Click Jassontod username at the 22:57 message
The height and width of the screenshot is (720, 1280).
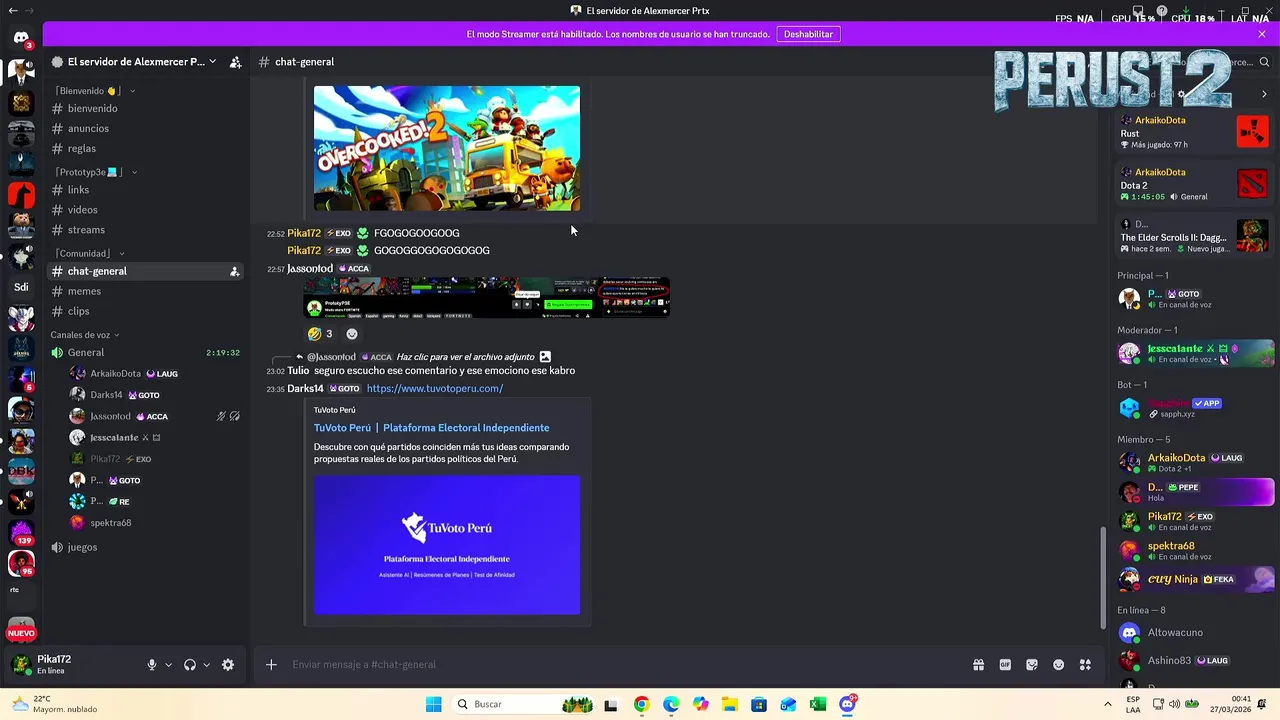click(310, 269)
